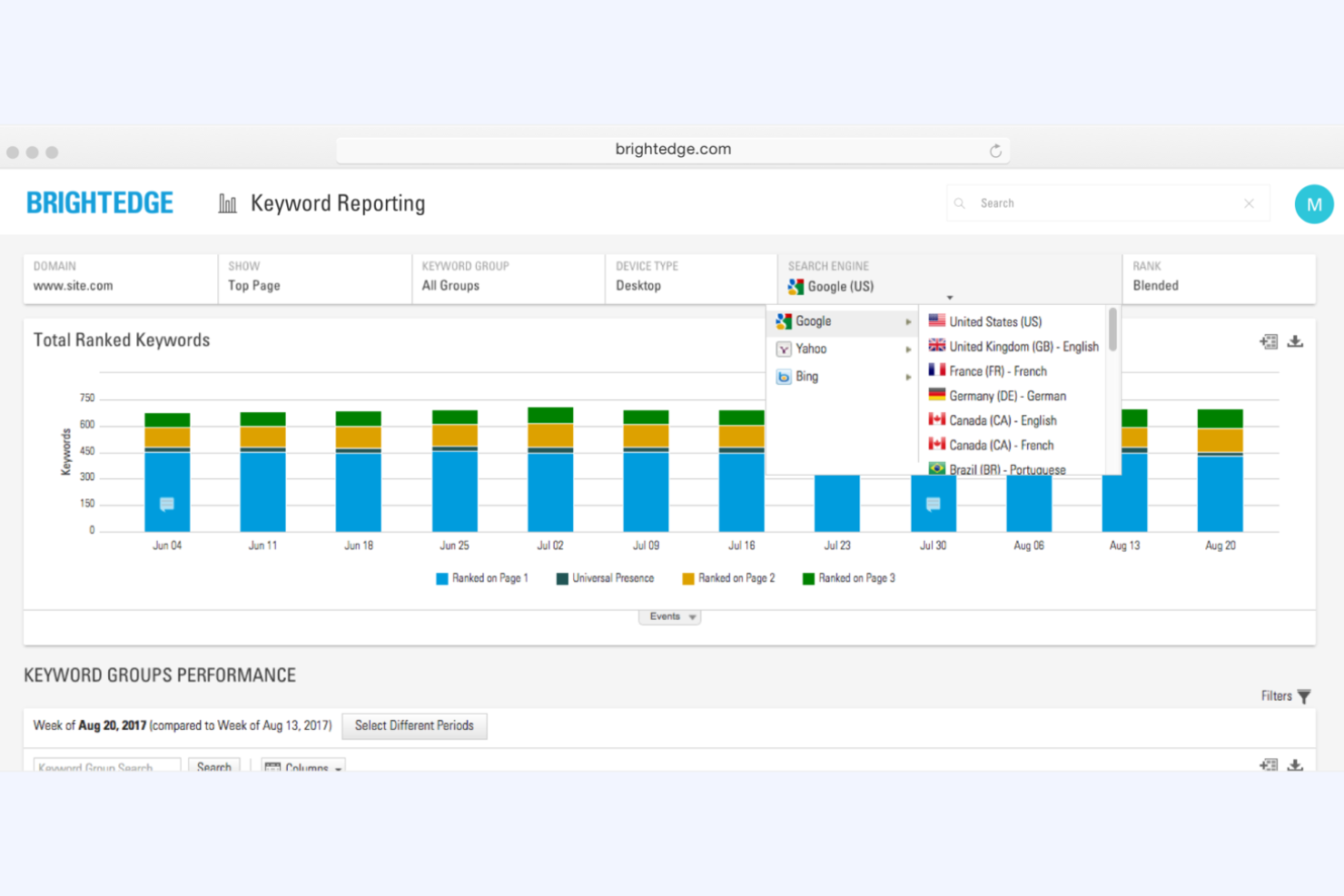Click the download icon above the chart
The width and height of the screenshot is (1344, 896).
point(1295,341)
